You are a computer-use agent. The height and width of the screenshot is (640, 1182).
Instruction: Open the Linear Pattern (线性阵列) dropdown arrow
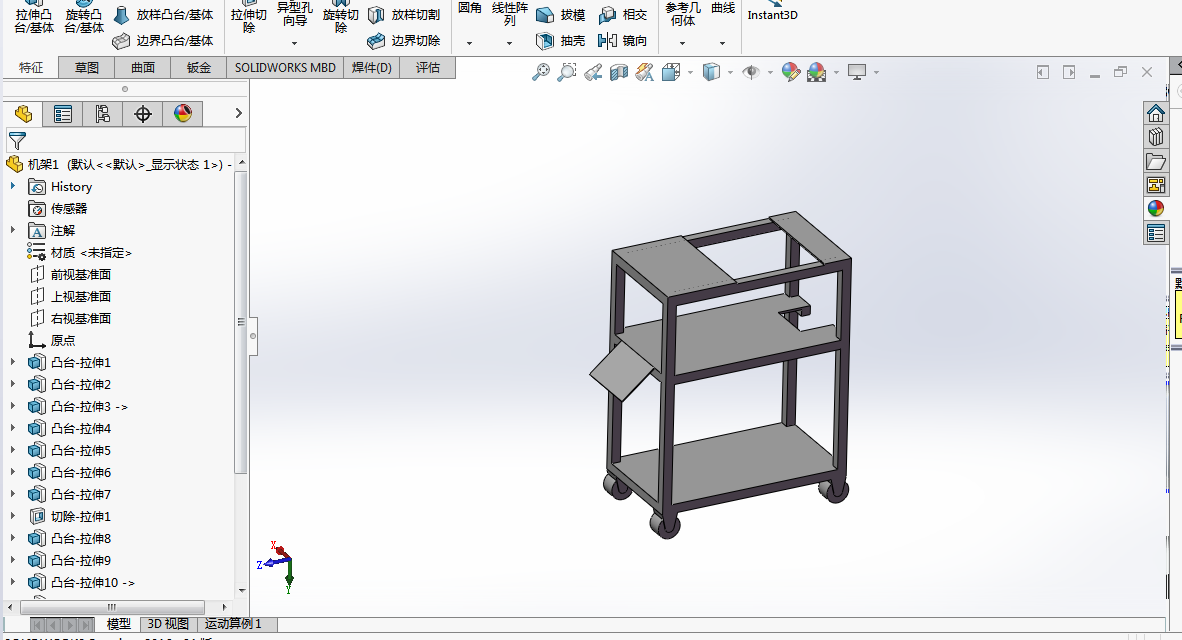510,44
